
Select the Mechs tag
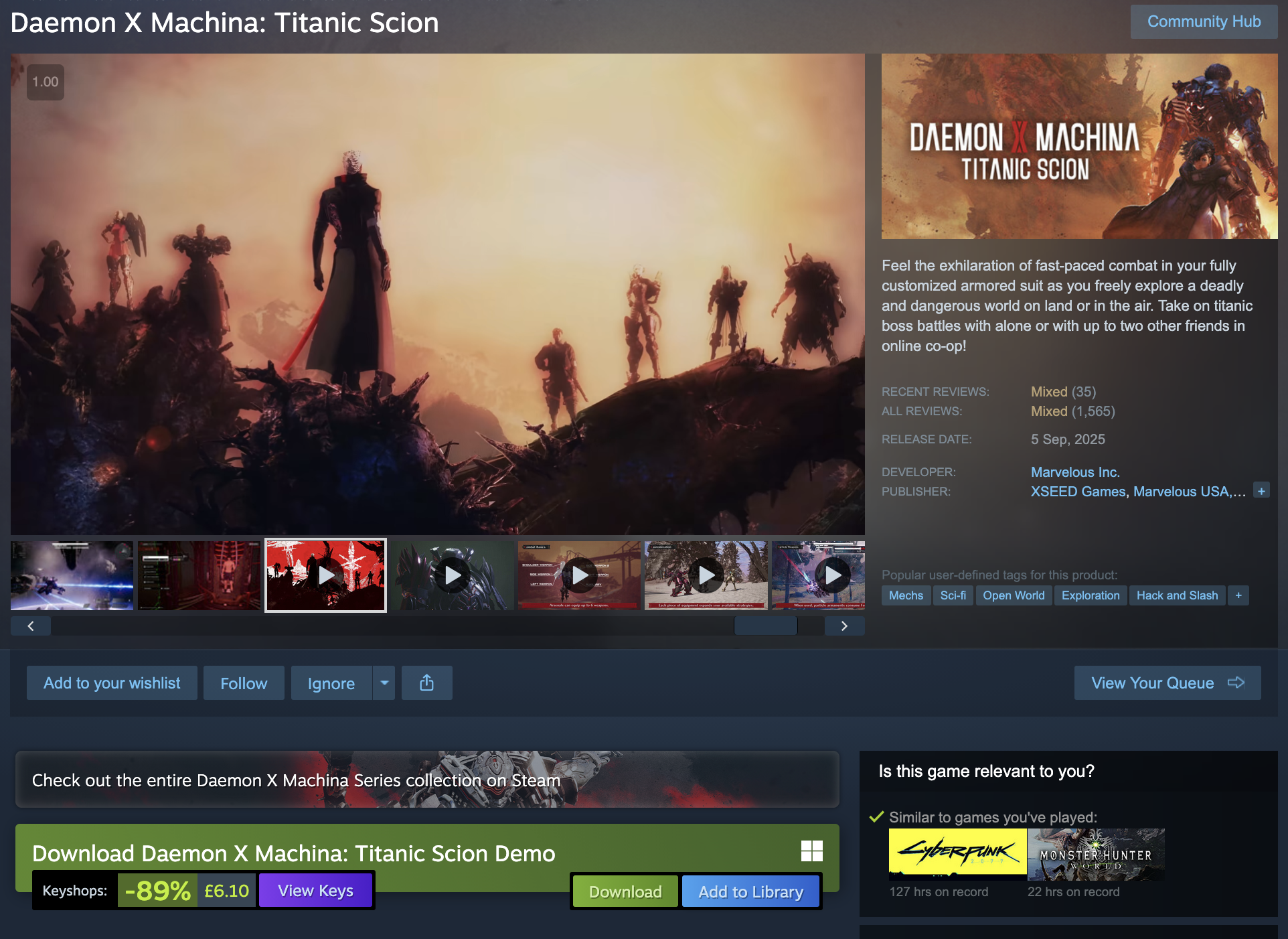[x=906, y=595]
